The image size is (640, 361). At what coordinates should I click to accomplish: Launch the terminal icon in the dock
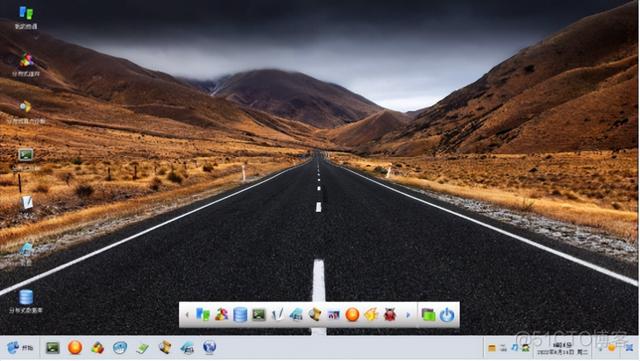point(259,314)
